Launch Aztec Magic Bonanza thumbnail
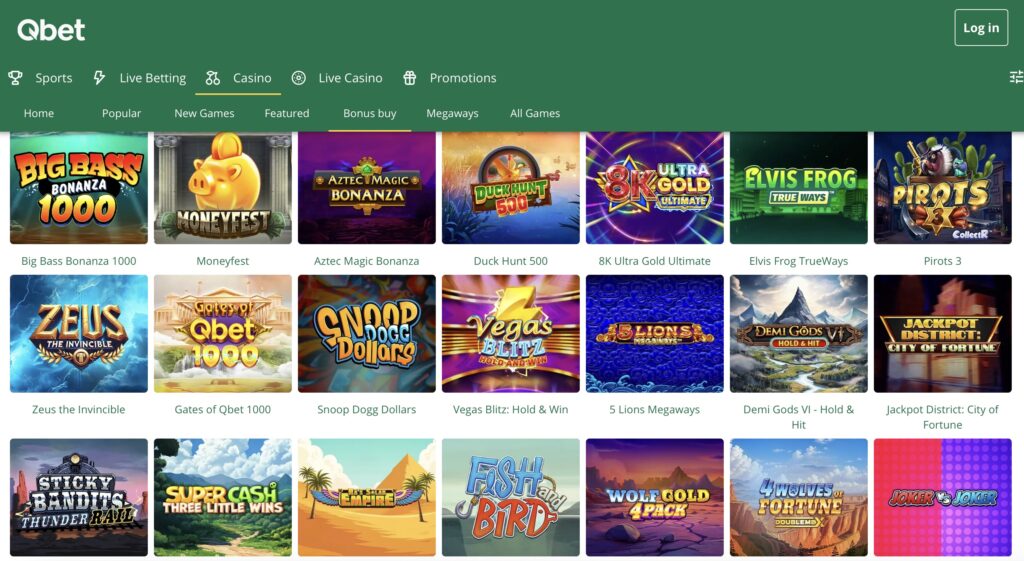1024x561 pixels. [367, 187]
